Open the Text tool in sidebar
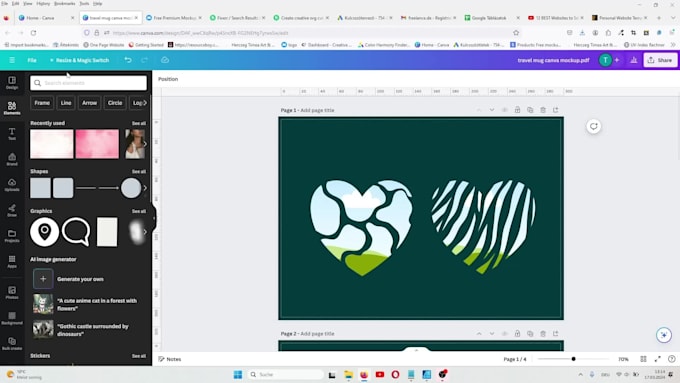This screenshot has width=680, height=383. pyautogui.click(x=12, y=134)
